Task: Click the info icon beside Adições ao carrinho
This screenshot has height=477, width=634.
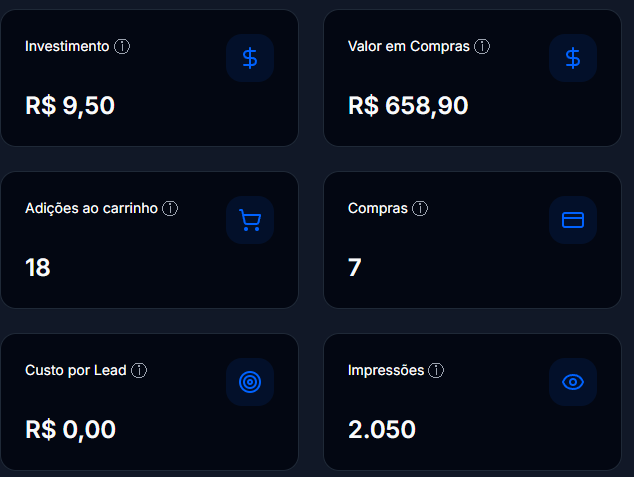Action: coord(170,209)
